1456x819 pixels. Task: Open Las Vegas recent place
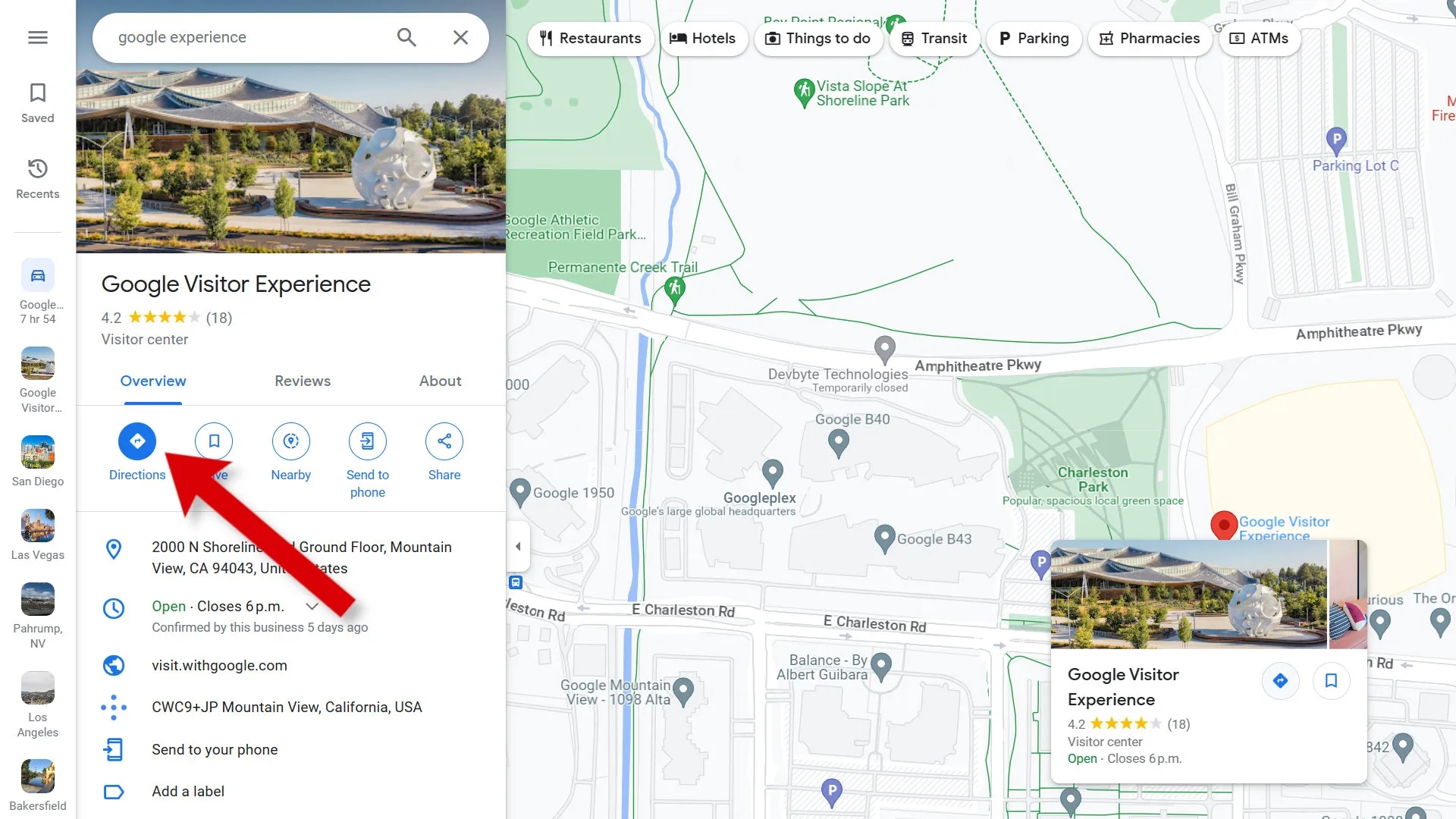[38, 535]
